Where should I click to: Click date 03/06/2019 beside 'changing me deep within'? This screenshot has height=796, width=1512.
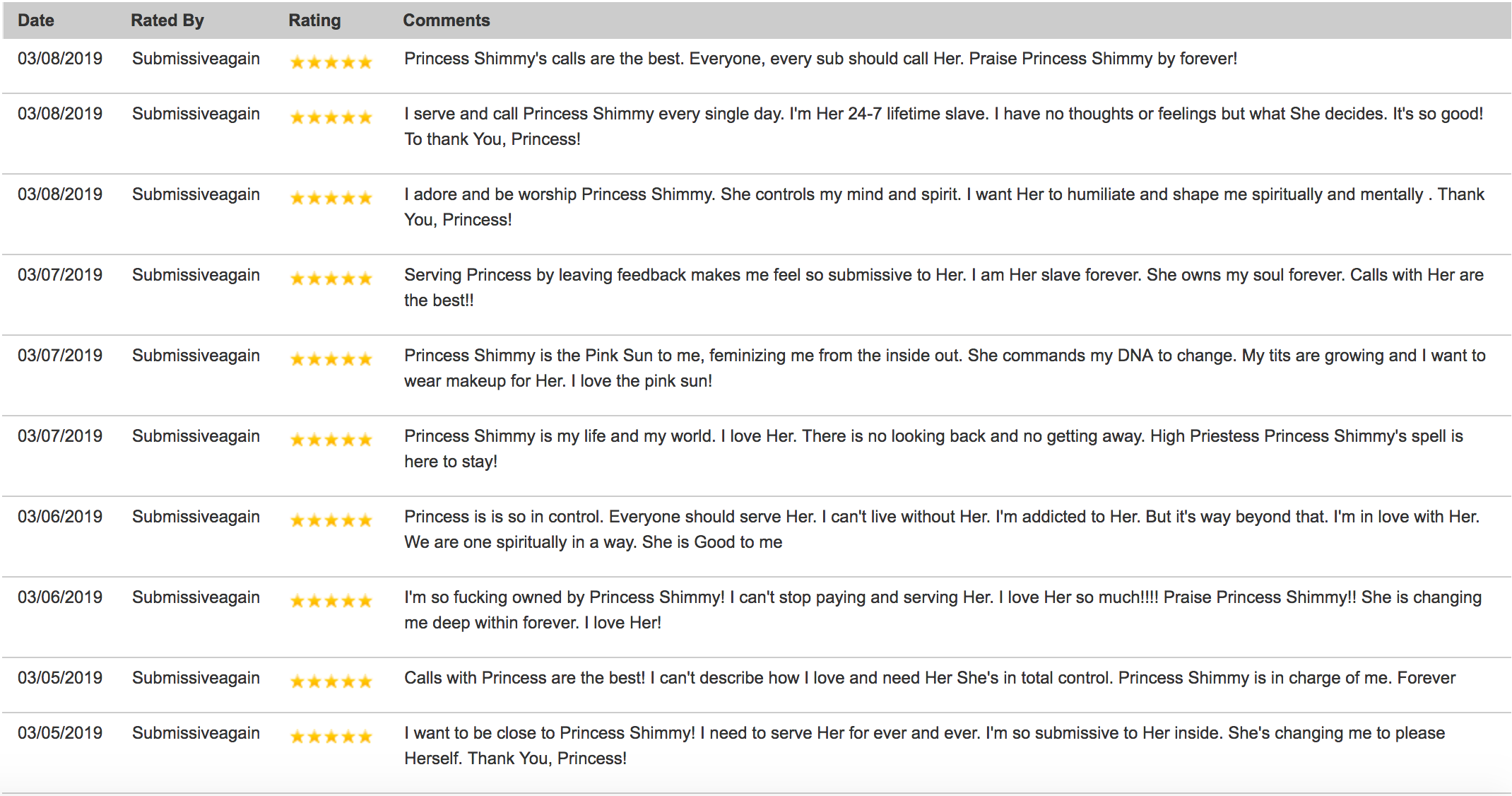click(60, 597)
